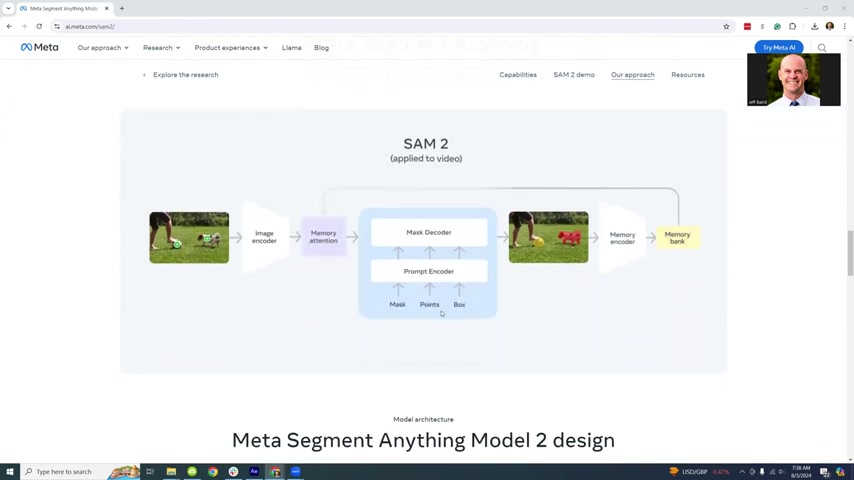Click the Memory attention block
The image size is (854, 480).
click(x=324, y=237)
